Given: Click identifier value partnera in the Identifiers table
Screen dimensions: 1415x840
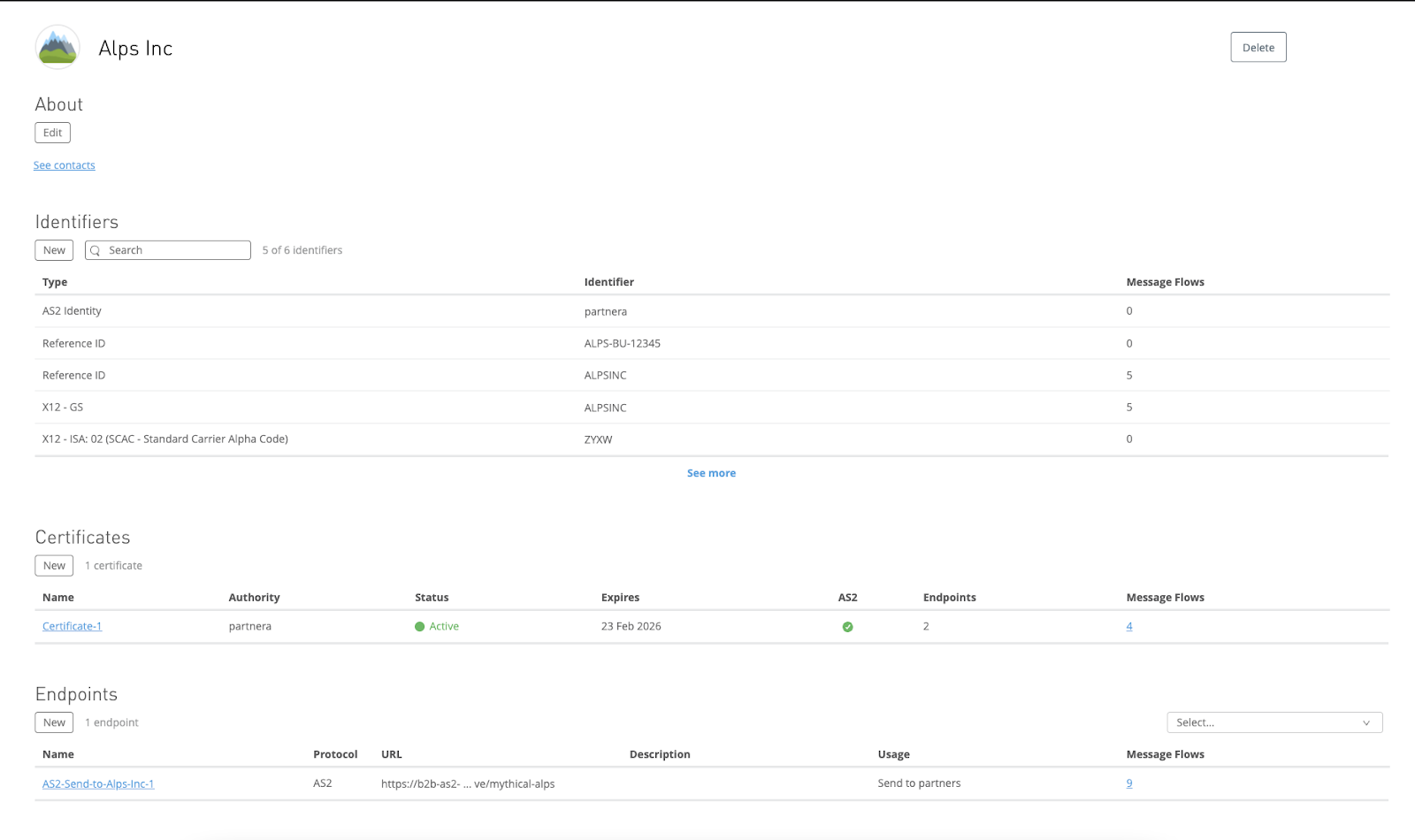Looking at the screenshot, I should coord(606,311).
